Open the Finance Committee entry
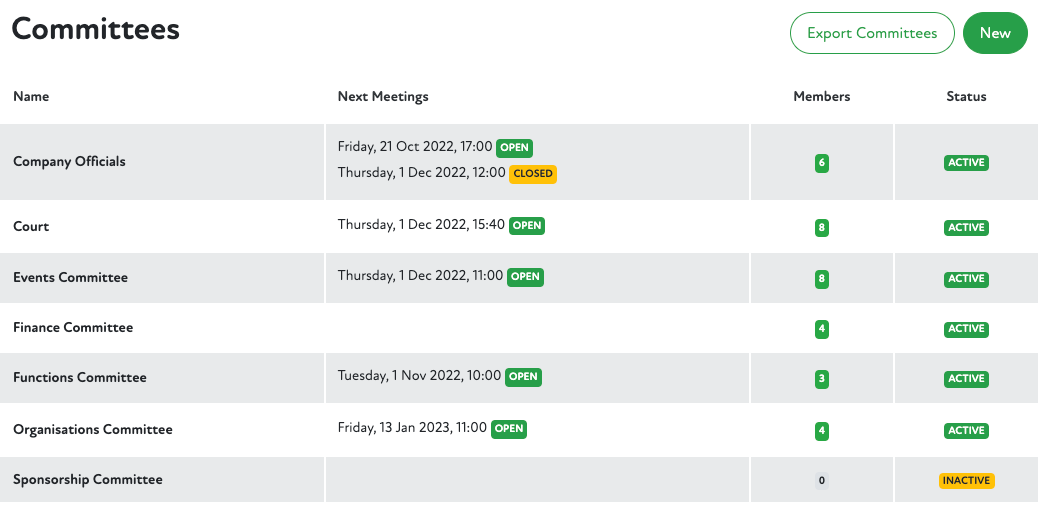The height and width of the screenshot is (510, 1038). point(73,328)
